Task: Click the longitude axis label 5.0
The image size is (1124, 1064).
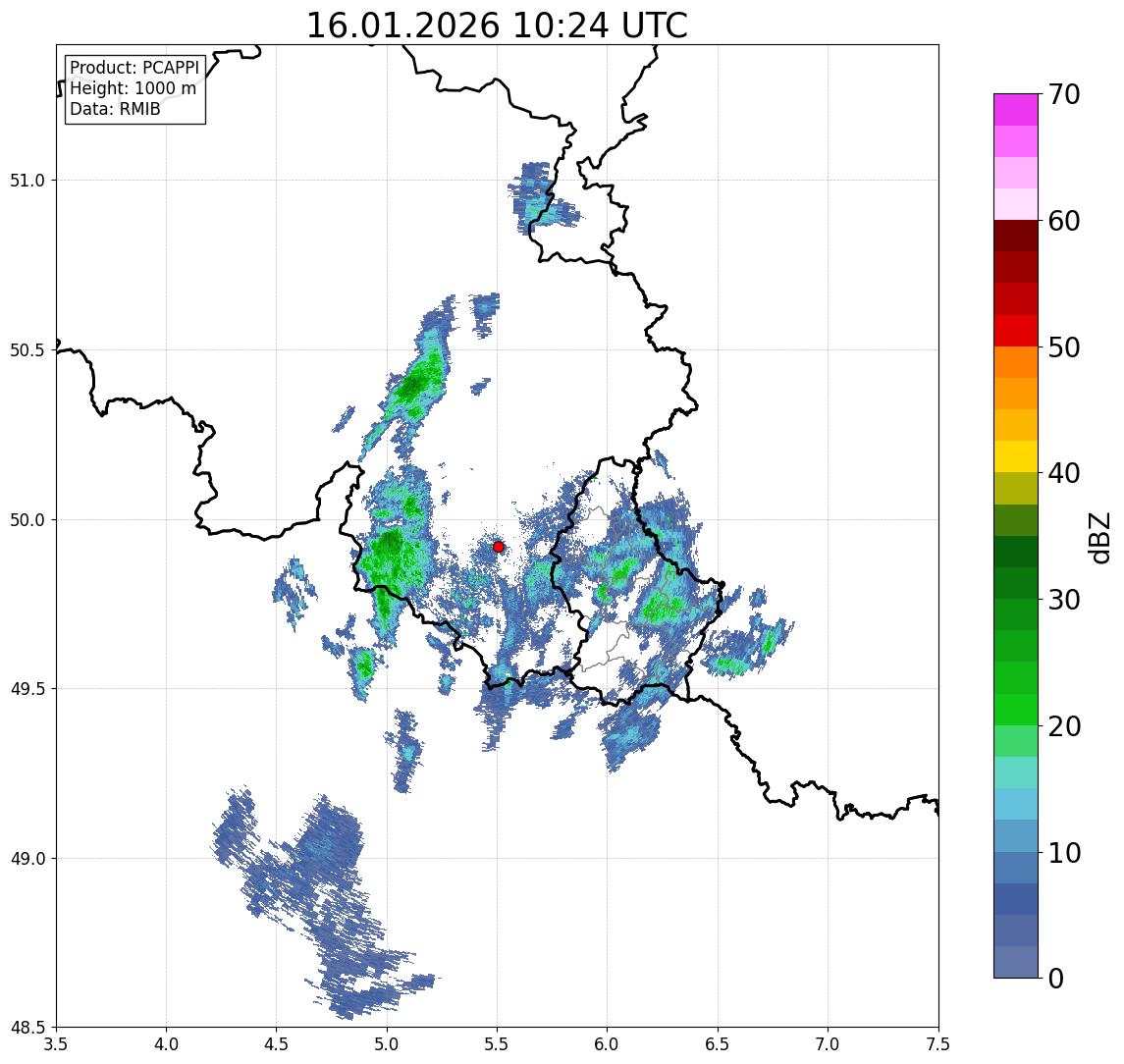Action: point(387,1044)
